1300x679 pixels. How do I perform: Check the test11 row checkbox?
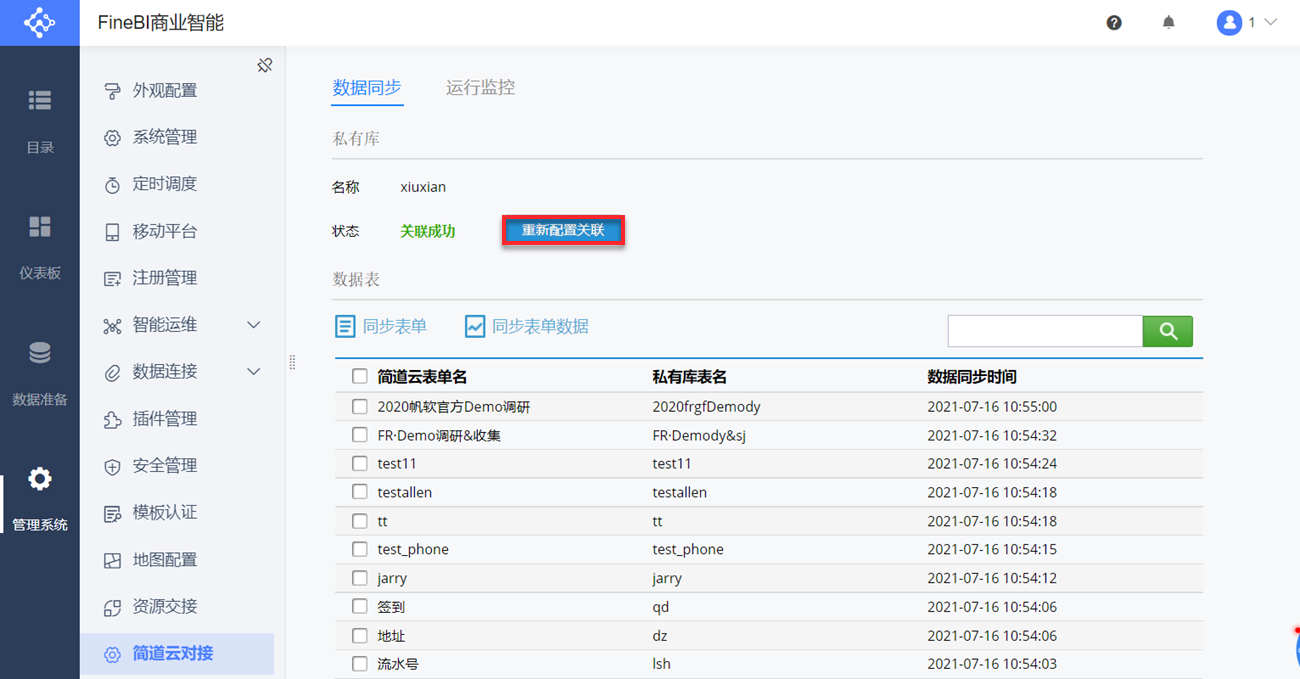pos(360,464)
